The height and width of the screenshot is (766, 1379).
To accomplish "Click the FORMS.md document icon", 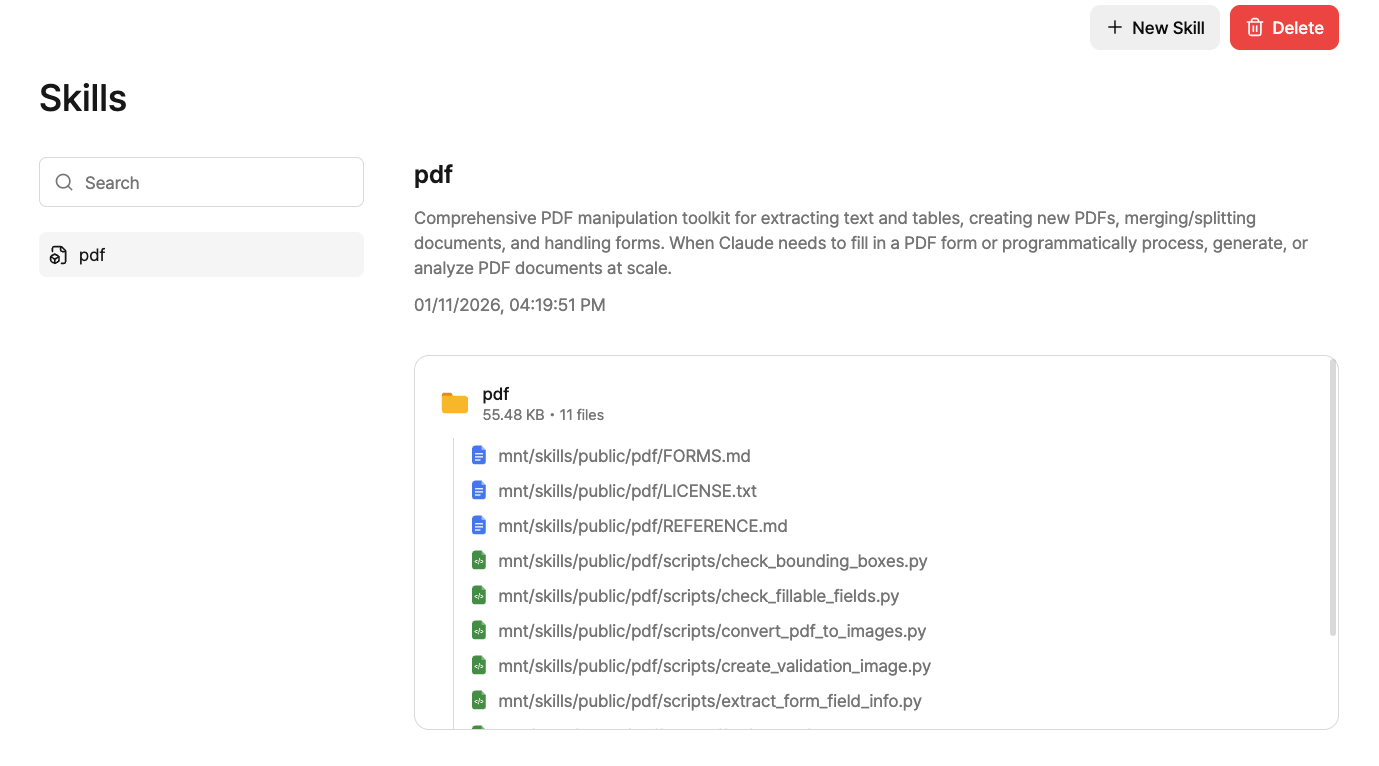I will 479,456.
